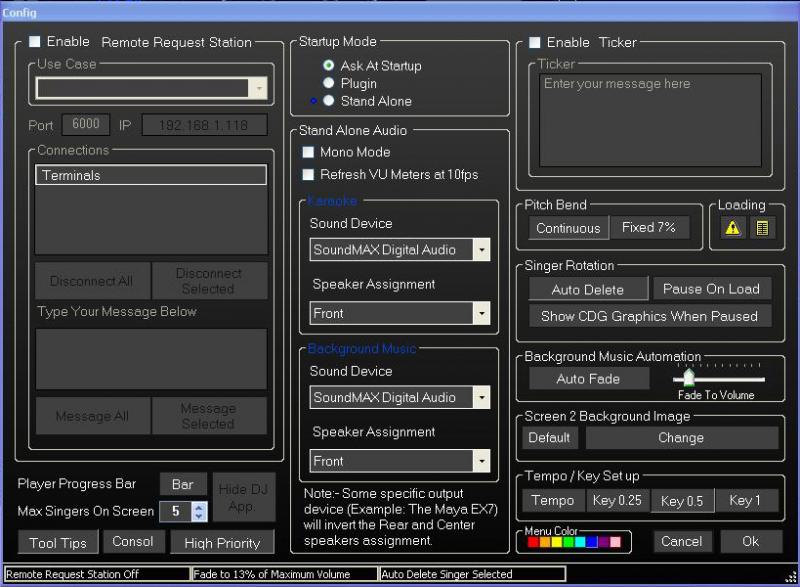Toggle Auto Delete singer rotation
The width and height of the screenshot is (800, 587).
pos(588,290)
